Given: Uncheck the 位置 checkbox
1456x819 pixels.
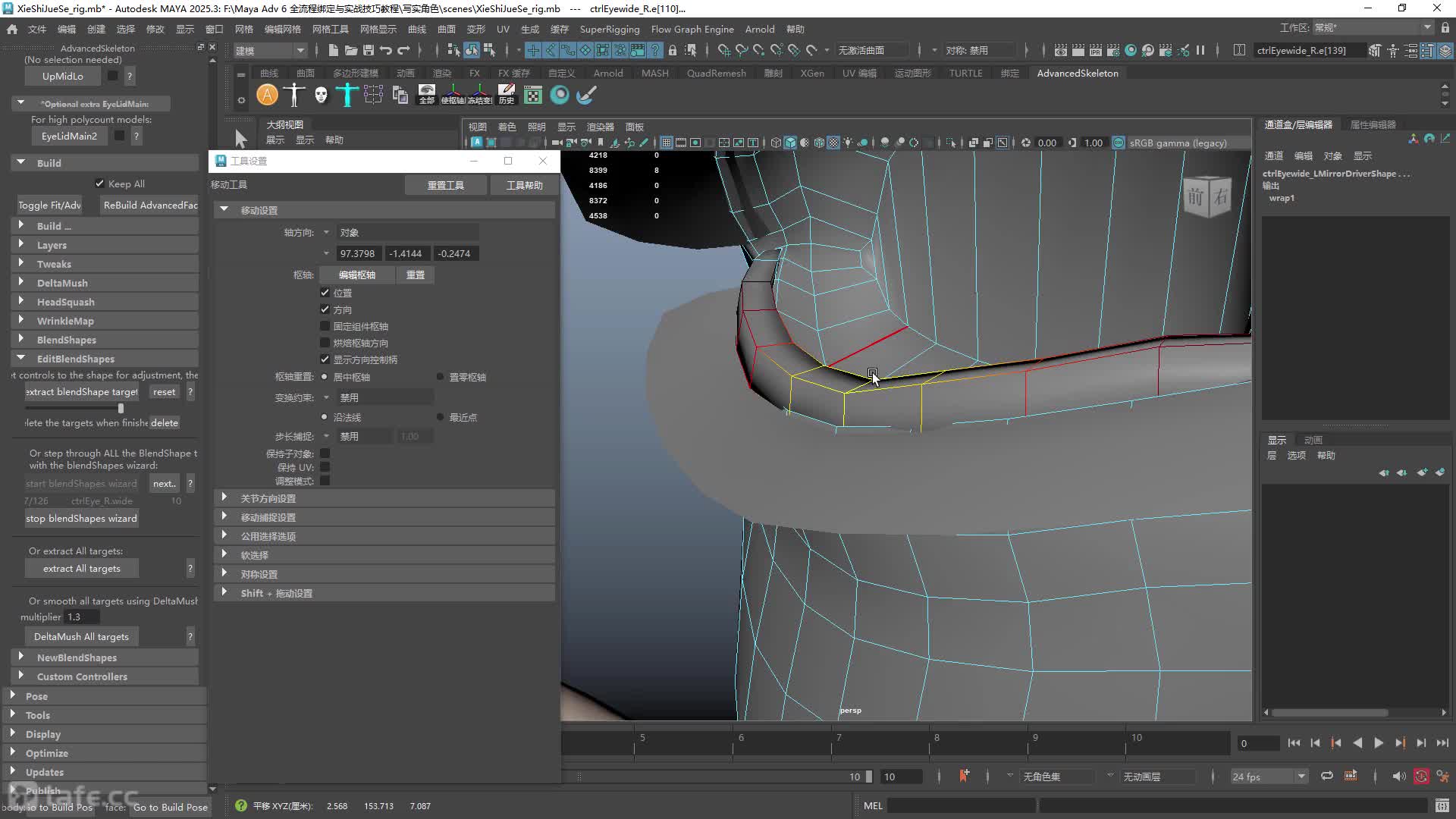Looking at the screenshot, I should tap(325, 293).
